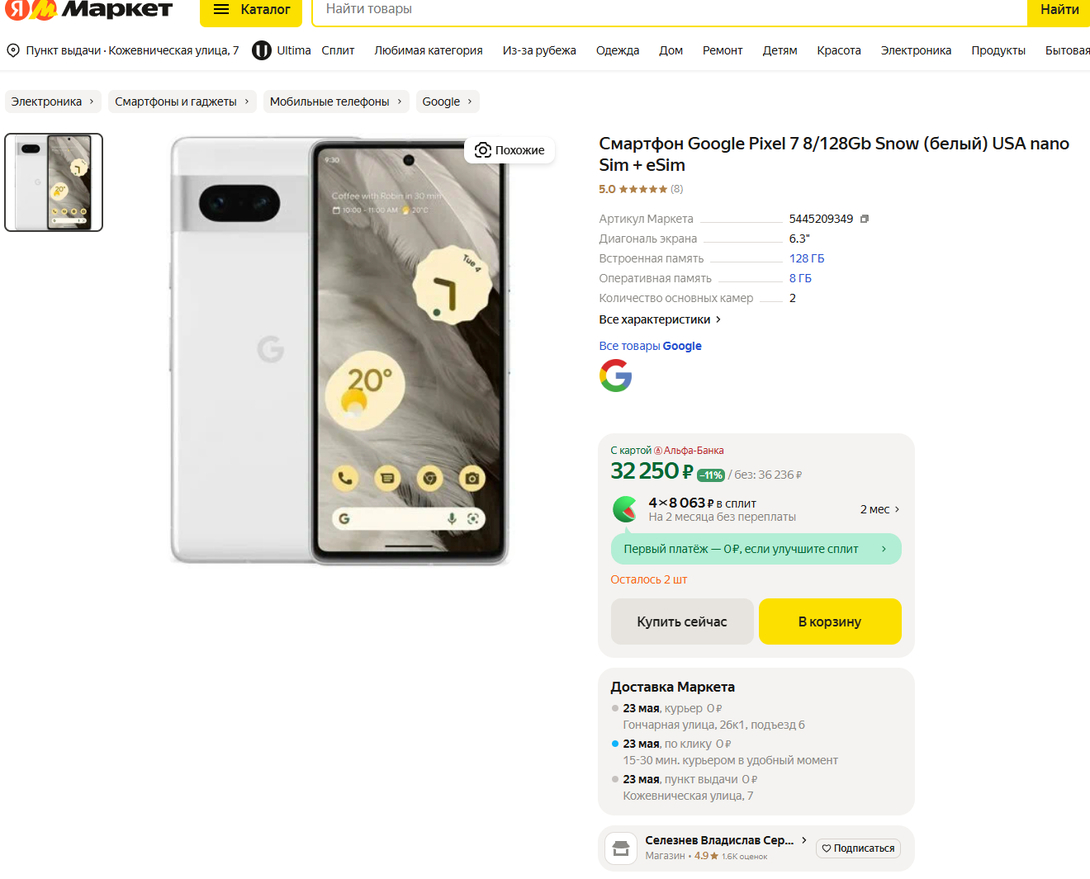
Task: Expand the first payment split offer banner
Action: coord(755,549)
